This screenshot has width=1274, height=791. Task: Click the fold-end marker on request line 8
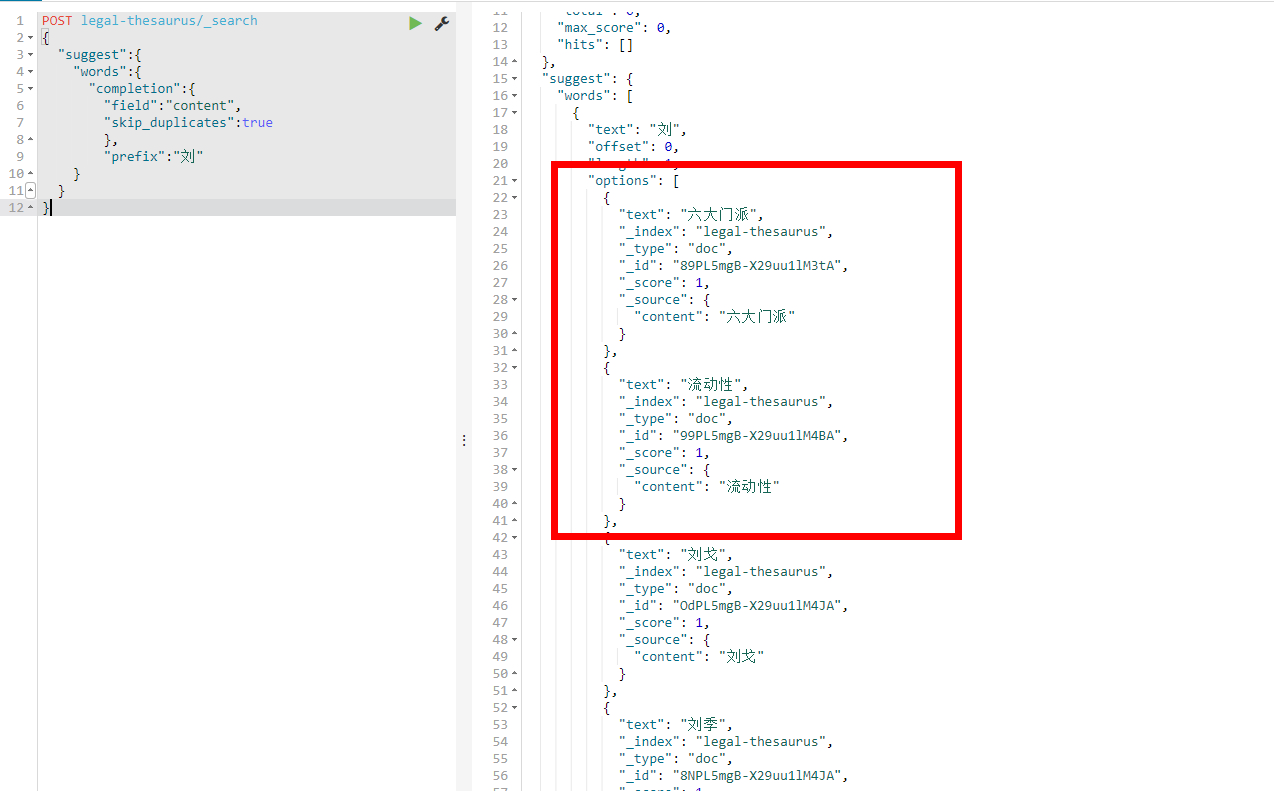(31, 139)
